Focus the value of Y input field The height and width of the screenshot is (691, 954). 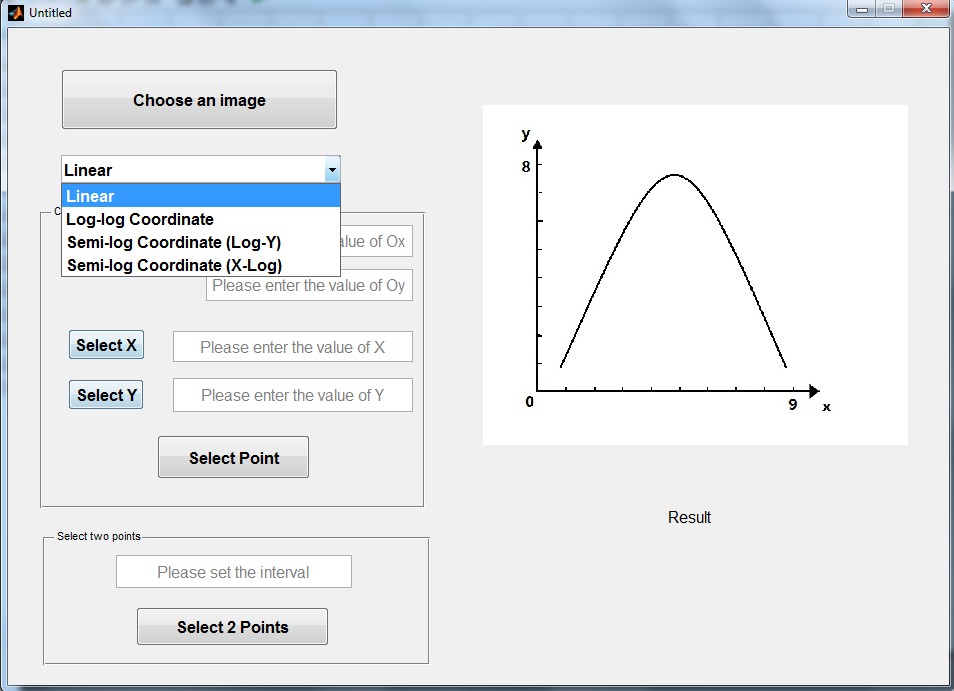click(293, 395)
